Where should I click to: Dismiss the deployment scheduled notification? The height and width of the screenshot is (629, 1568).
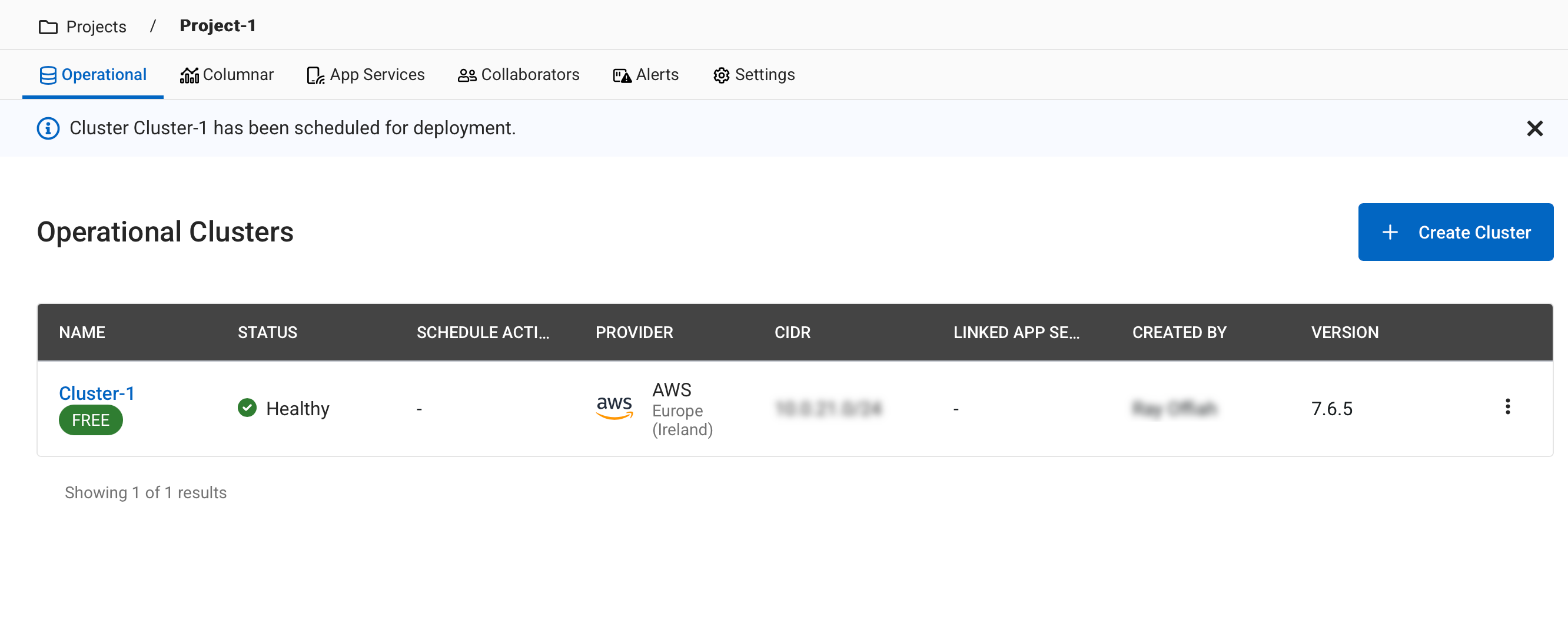[1534, 128]
